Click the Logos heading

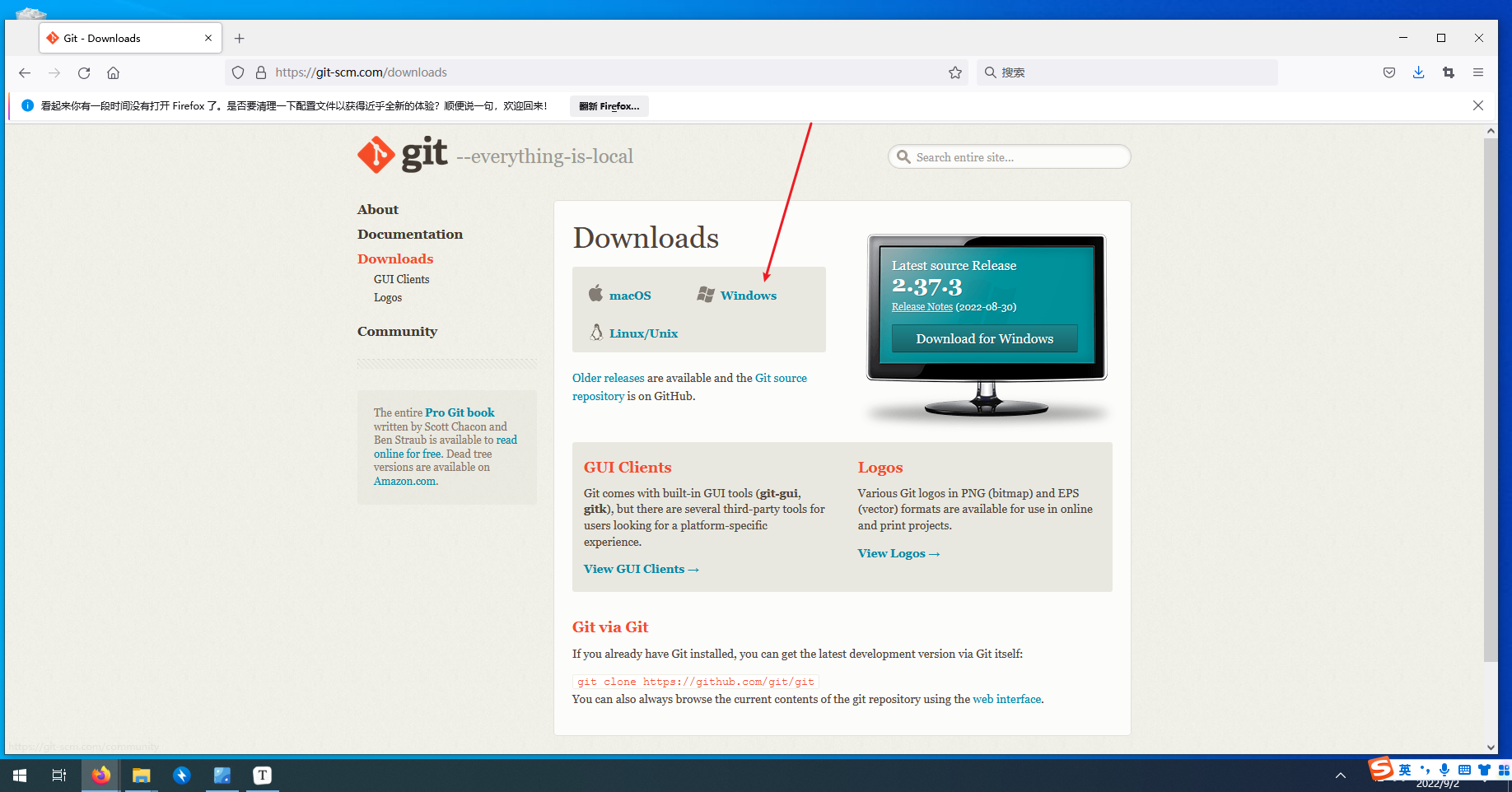point(880,468)
